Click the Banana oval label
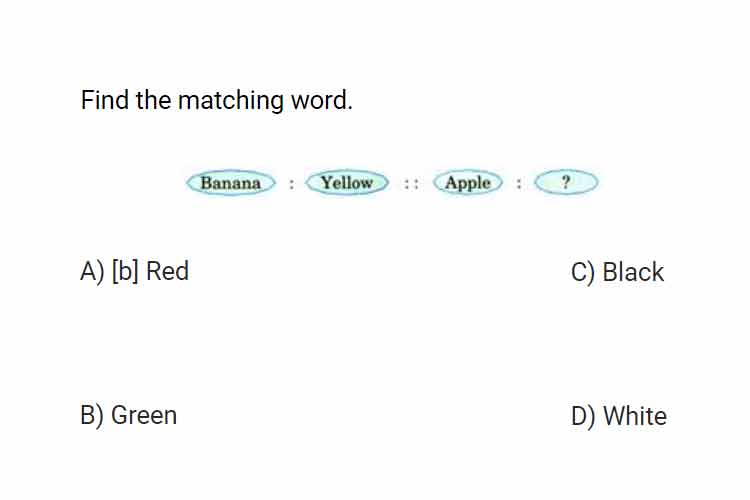The image size is (750, 500). click(x=231, y=183)
